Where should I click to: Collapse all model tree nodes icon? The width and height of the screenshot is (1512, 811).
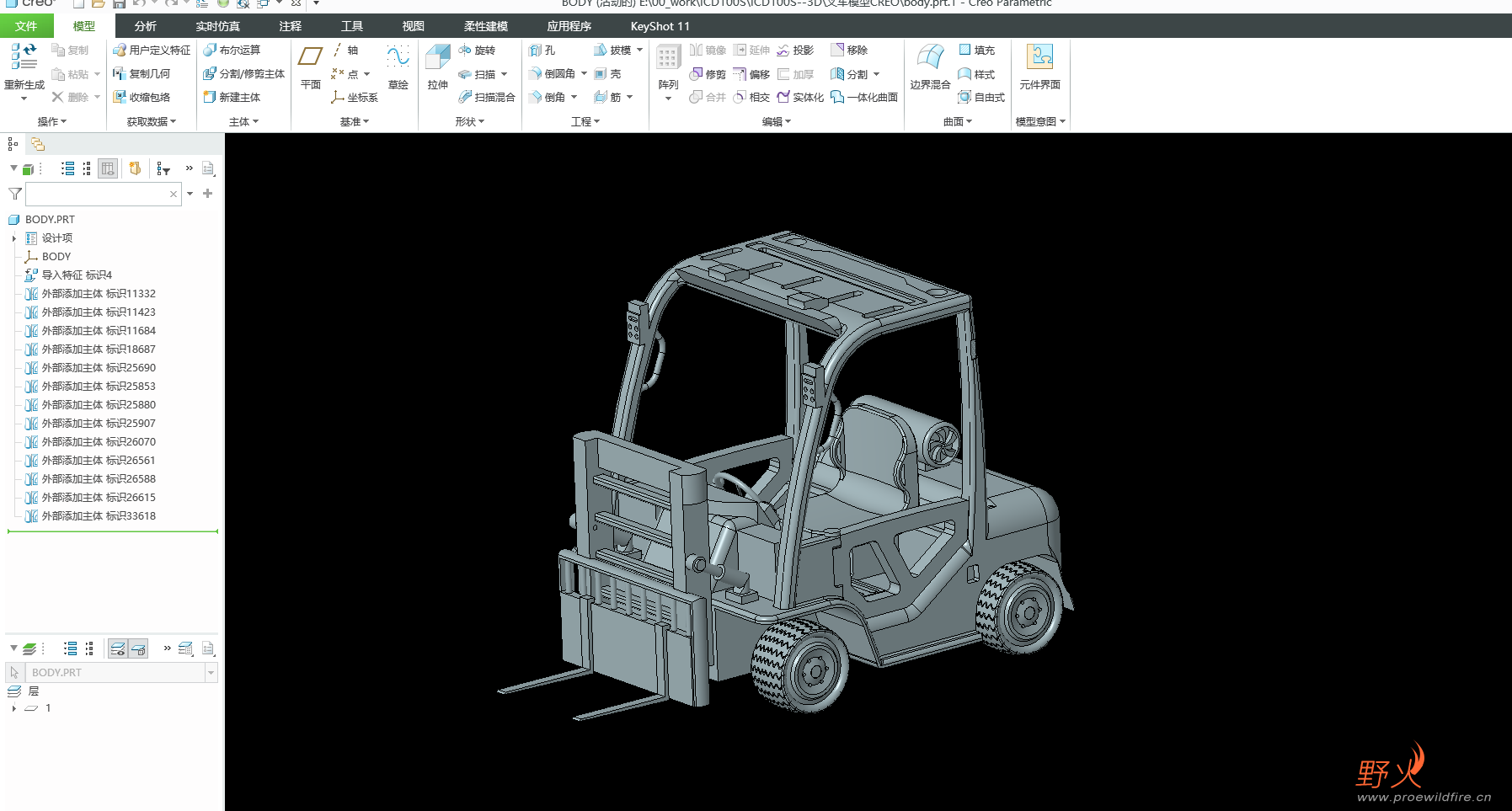[87, 169]
